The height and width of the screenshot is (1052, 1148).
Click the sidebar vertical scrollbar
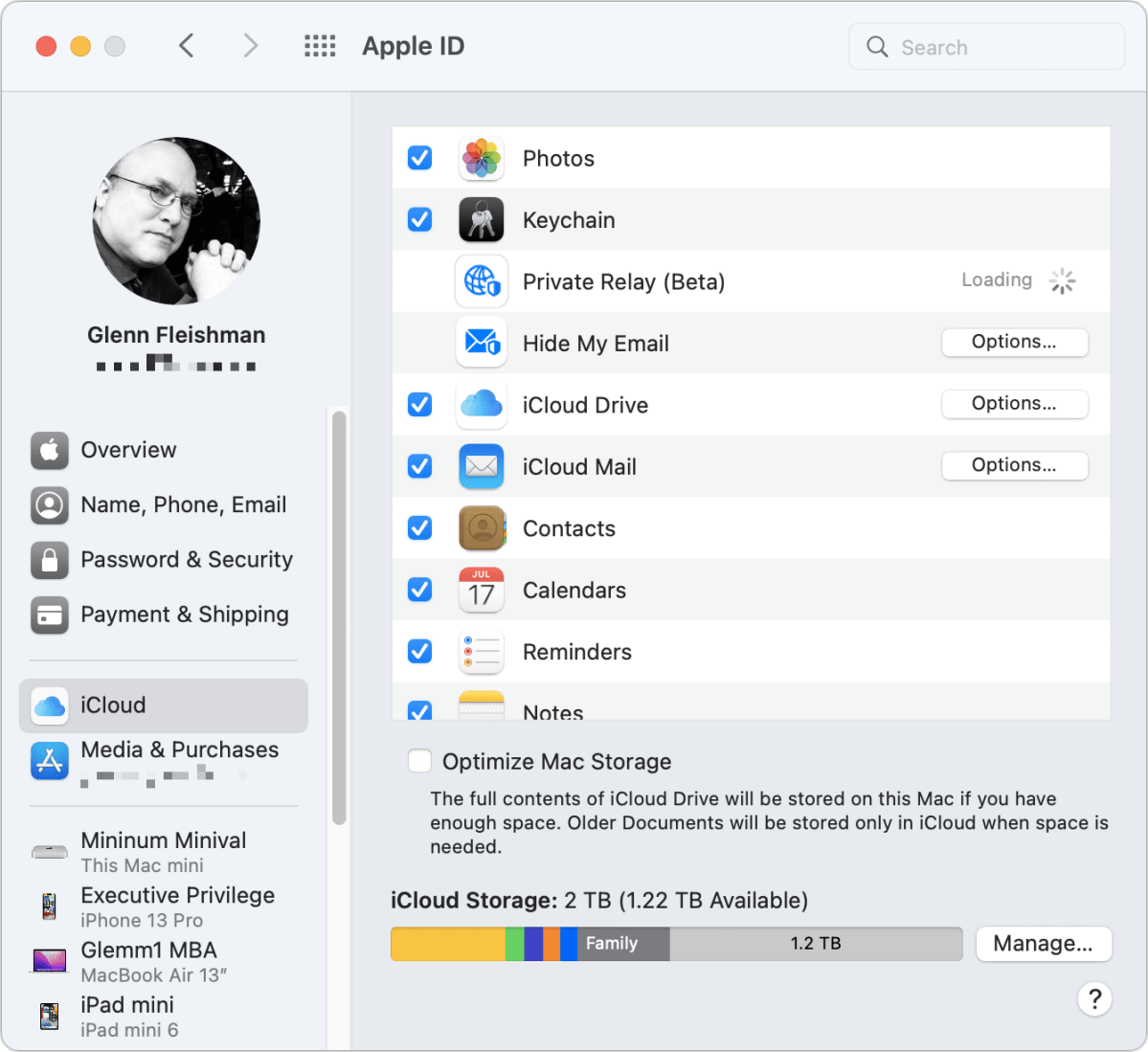(x=338, y=617)
